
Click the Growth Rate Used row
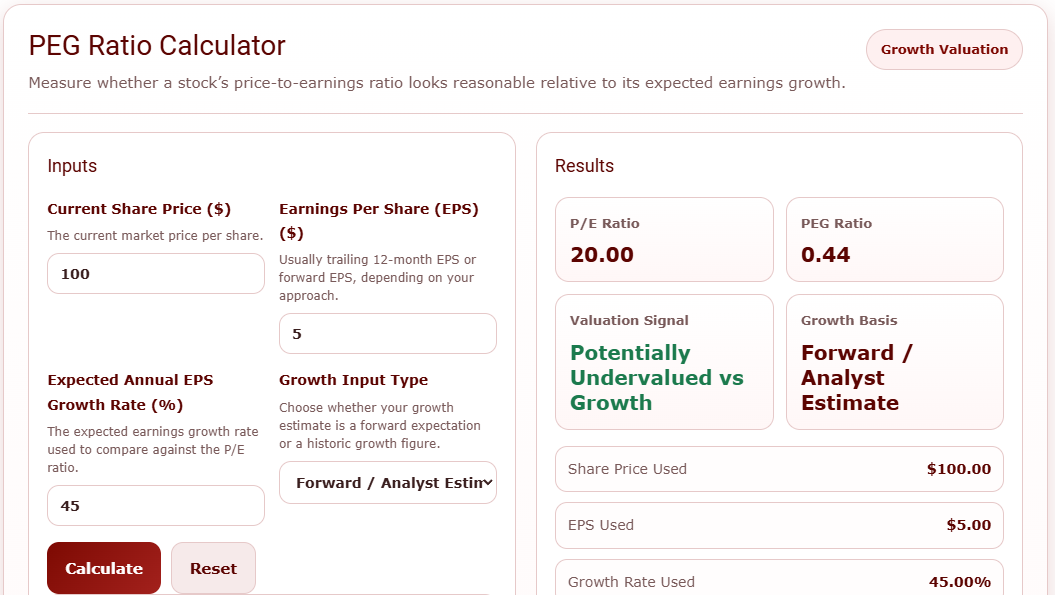click(x=779, y=581)
